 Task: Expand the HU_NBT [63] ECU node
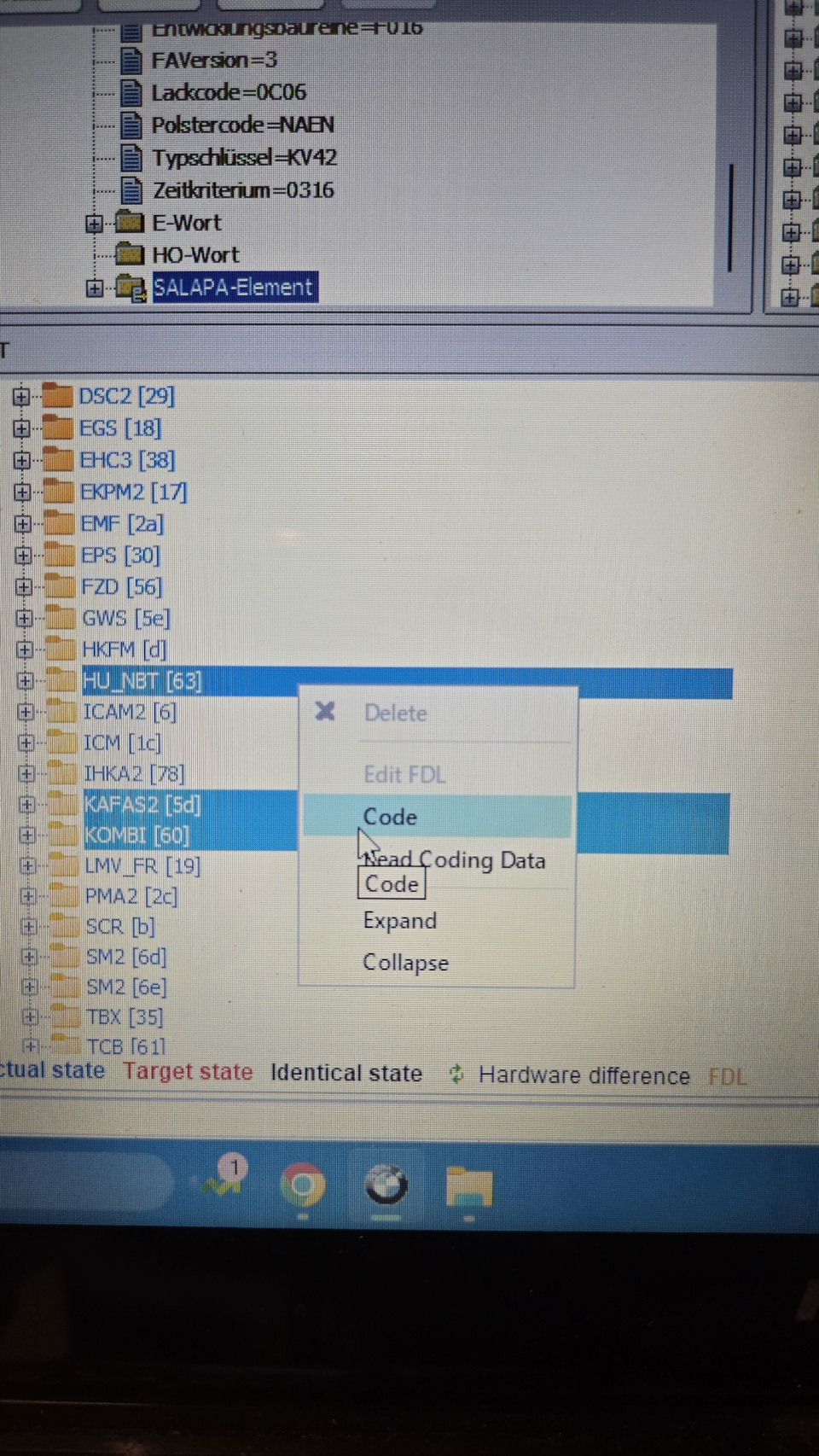(25, 680)
